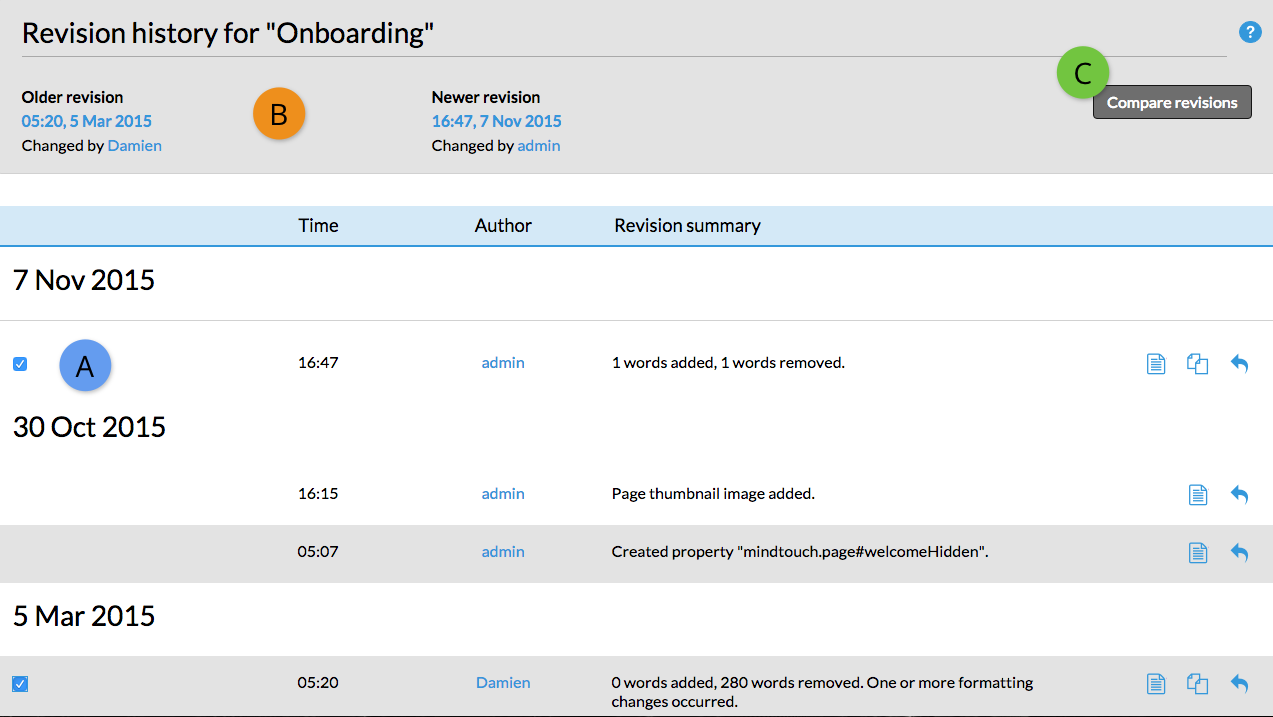Click the 05:20 time cell in table

click(318, 683)
